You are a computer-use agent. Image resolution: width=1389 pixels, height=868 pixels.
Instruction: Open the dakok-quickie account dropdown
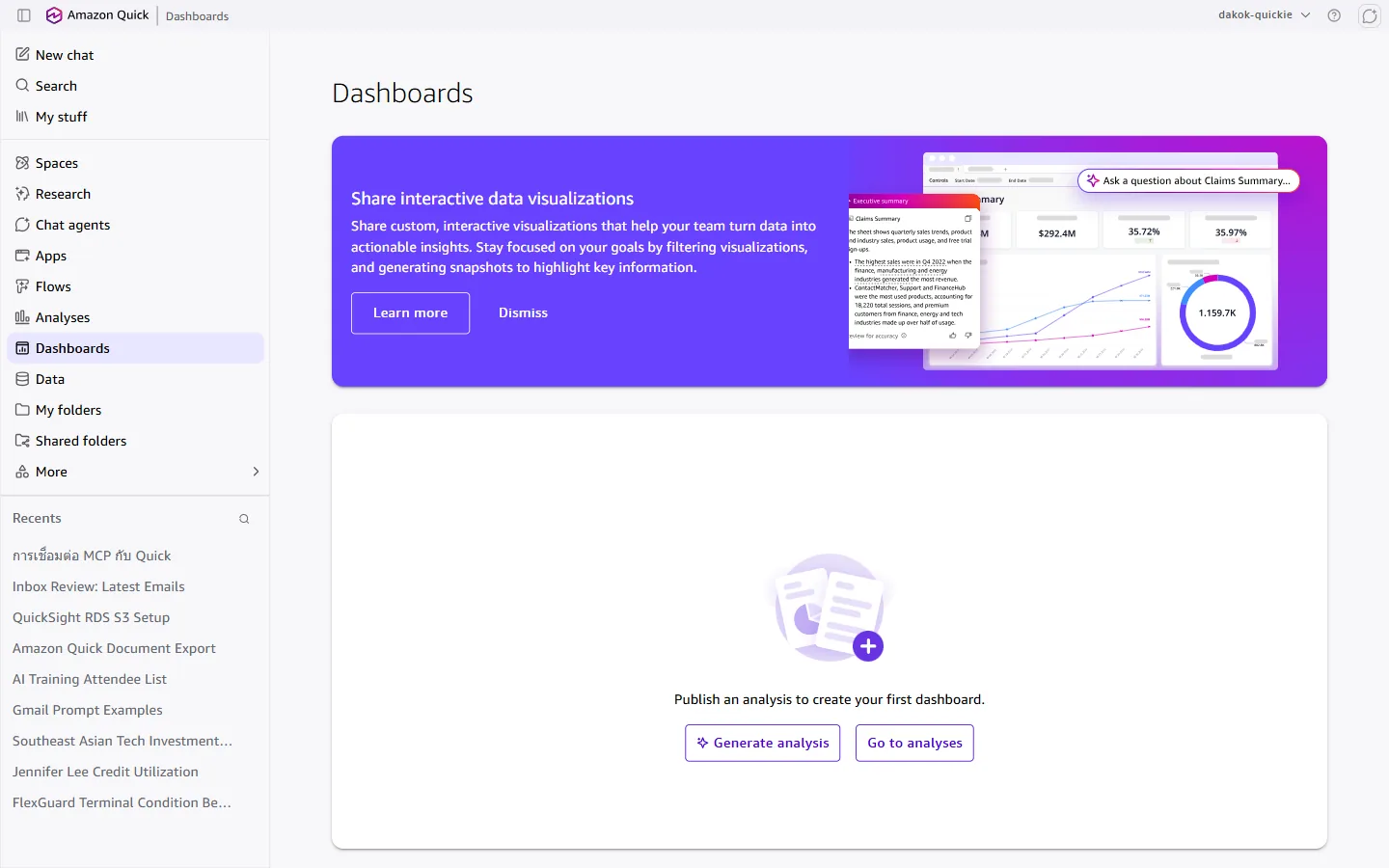1264,15
